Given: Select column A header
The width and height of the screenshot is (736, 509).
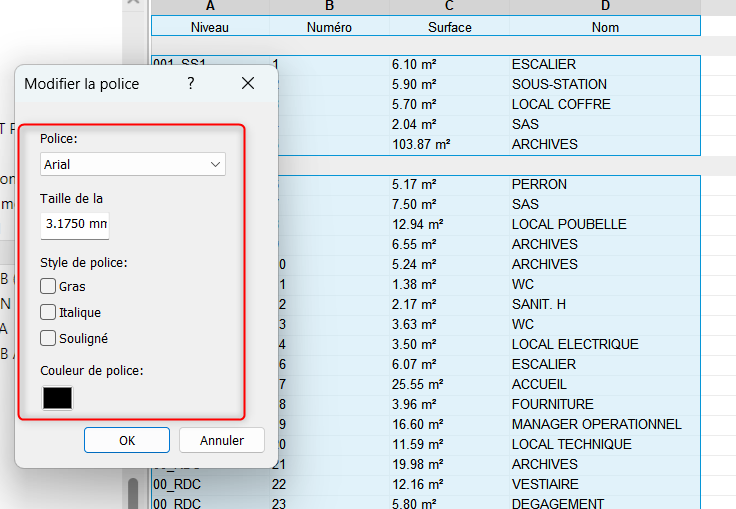Looking at the screenshot, I should (210, 6).
